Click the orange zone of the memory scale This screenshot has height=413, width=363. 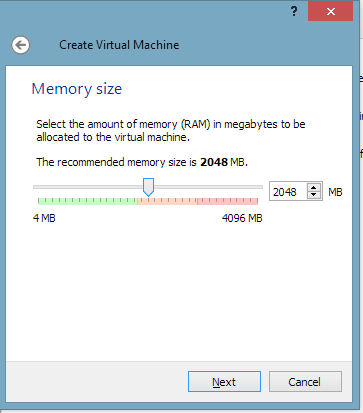(167, 201)
